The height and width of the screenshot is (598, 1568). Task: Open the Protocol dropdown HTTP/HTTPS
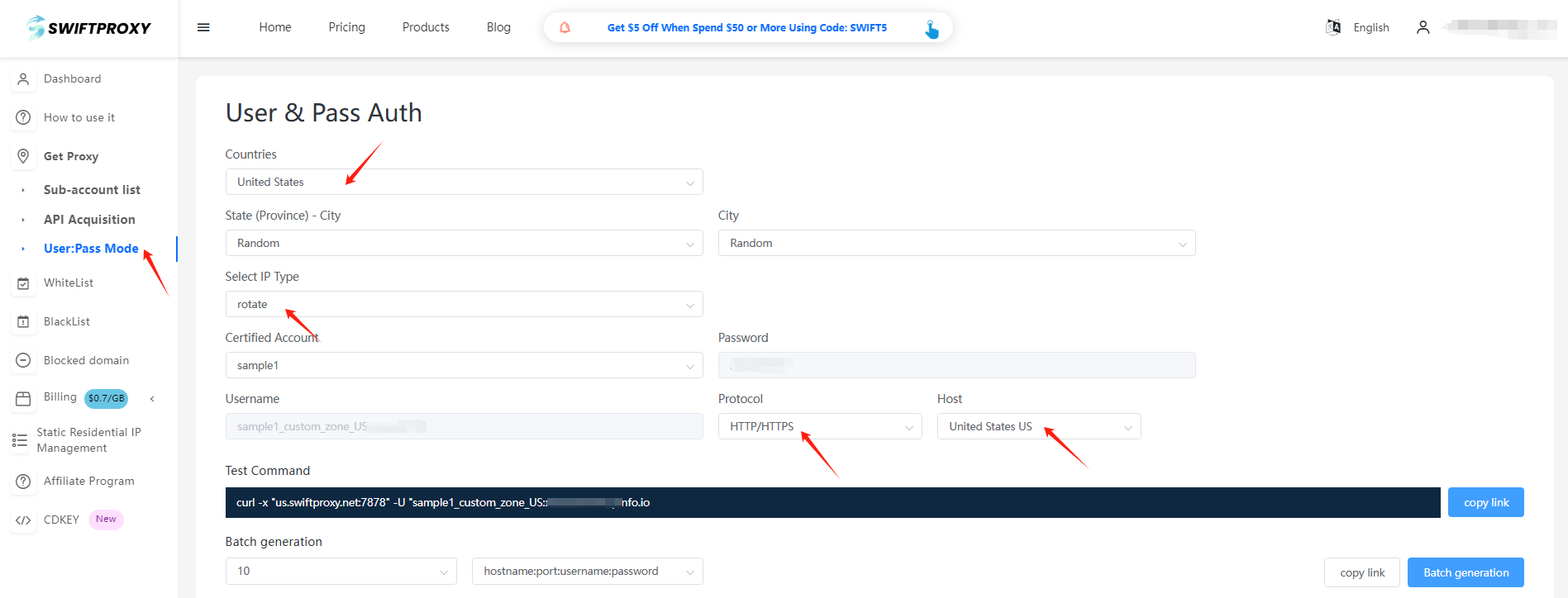coord(820,426)
